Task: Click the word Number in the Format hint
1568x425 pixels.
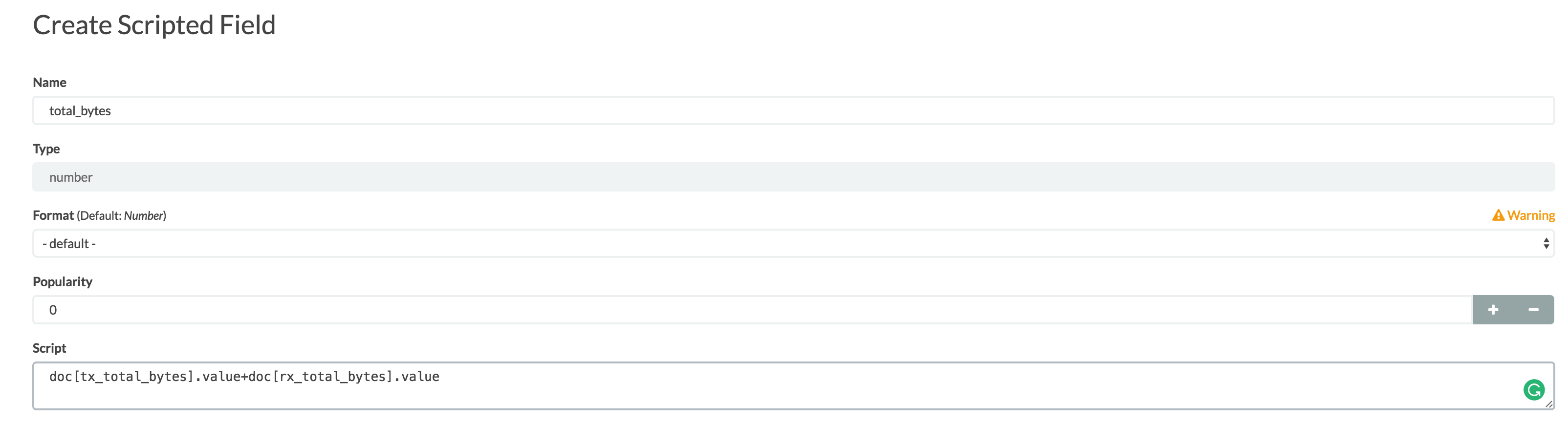Action: pyautogui.click(x=144, y=216)
